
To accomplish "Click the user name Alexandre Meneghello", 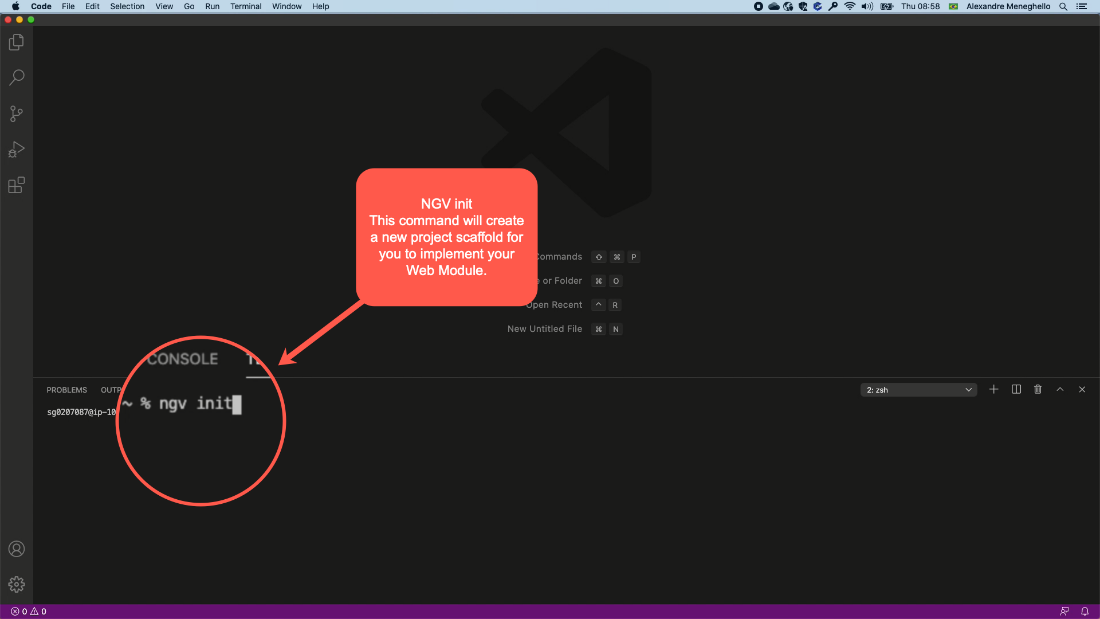I will click(1008, 6).
